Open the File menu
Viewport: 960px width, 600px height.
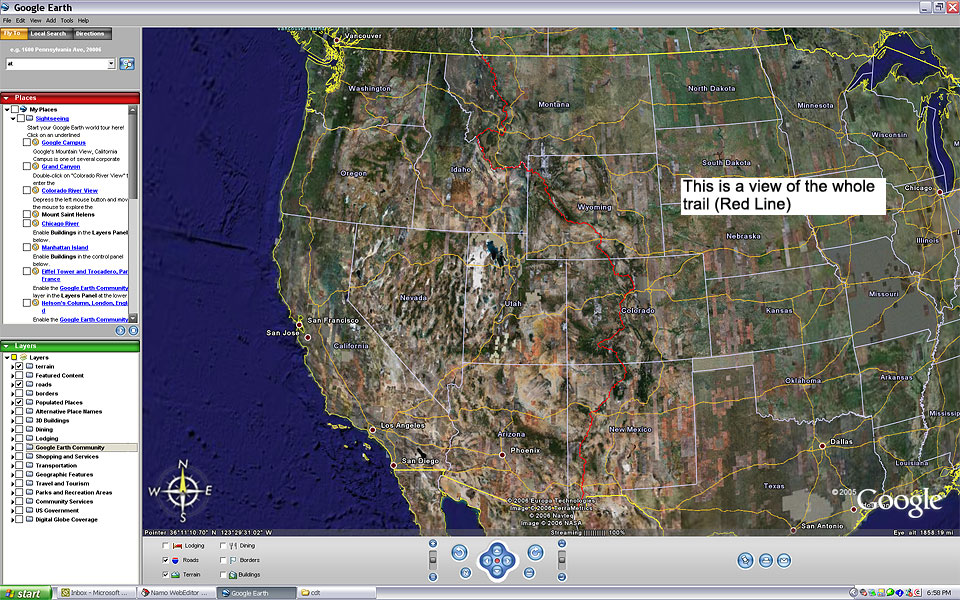click(x=7, y=20)
